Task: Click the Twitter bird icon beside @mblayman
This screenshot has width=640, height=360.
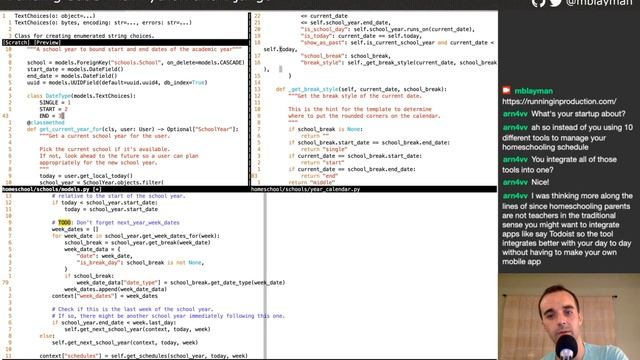Action: [x=556, y=3]
